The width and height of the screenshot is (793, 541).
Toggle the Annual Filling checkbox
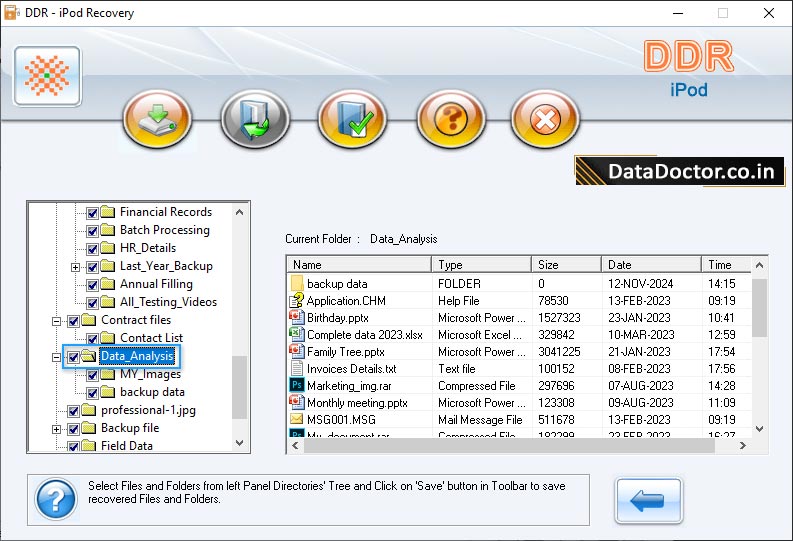point(92,285)
